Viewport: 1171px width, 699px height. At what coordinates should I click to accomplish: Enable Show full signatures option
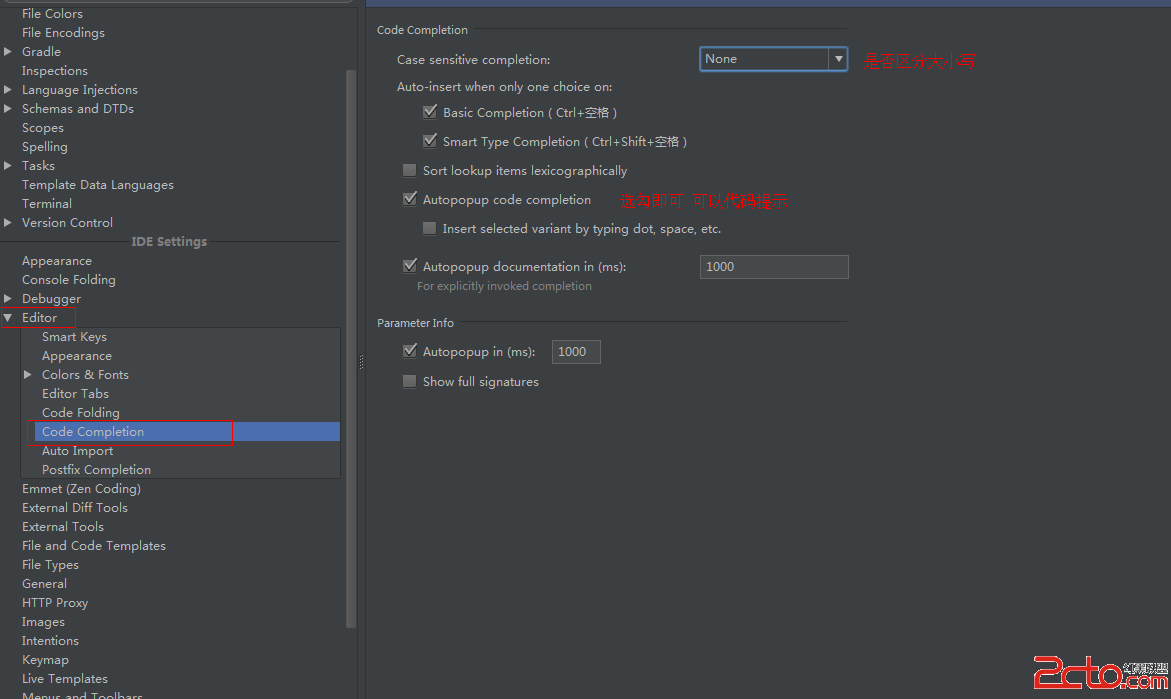point(410,382)
